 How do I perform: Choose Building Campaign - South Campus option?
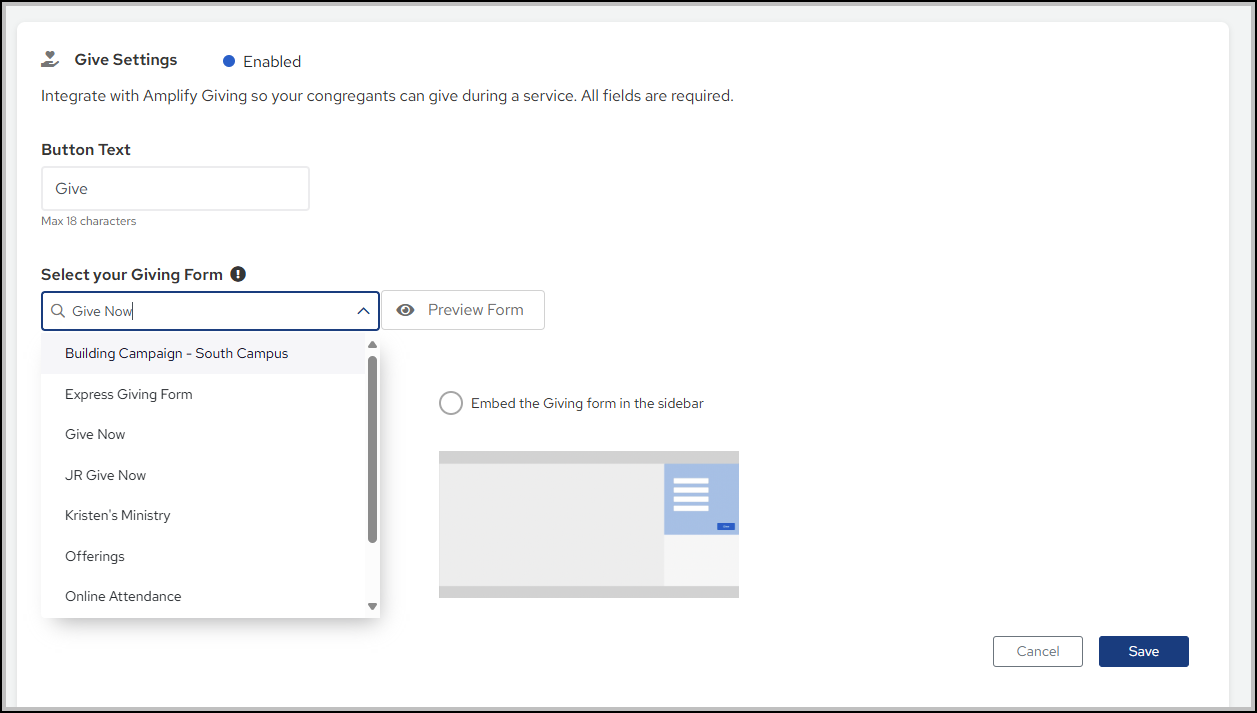point(176,353)
